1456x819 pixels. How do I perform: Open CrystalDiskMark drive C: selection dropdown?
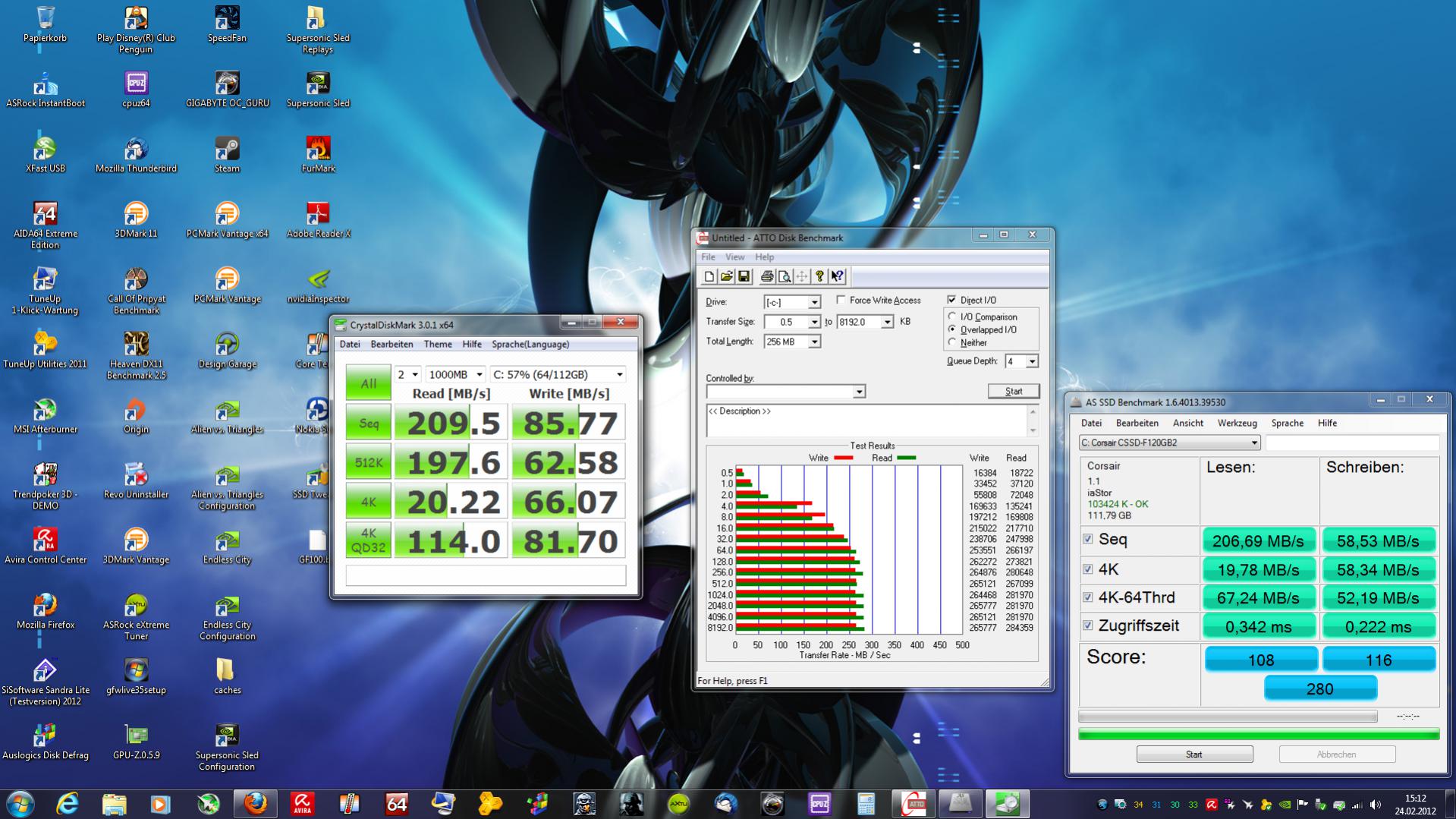558,374
